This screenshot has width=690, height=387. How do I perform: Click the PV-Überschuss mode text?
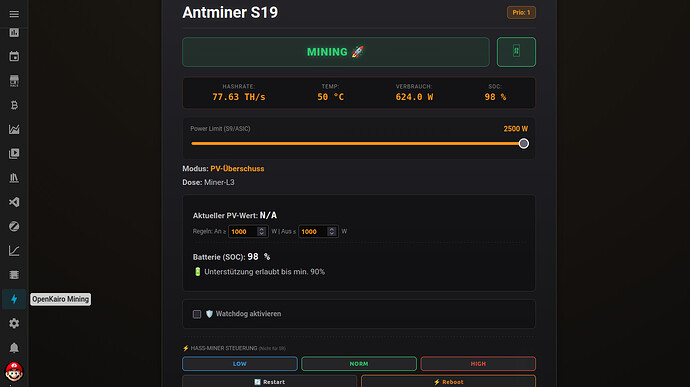[x=237, y=169]
